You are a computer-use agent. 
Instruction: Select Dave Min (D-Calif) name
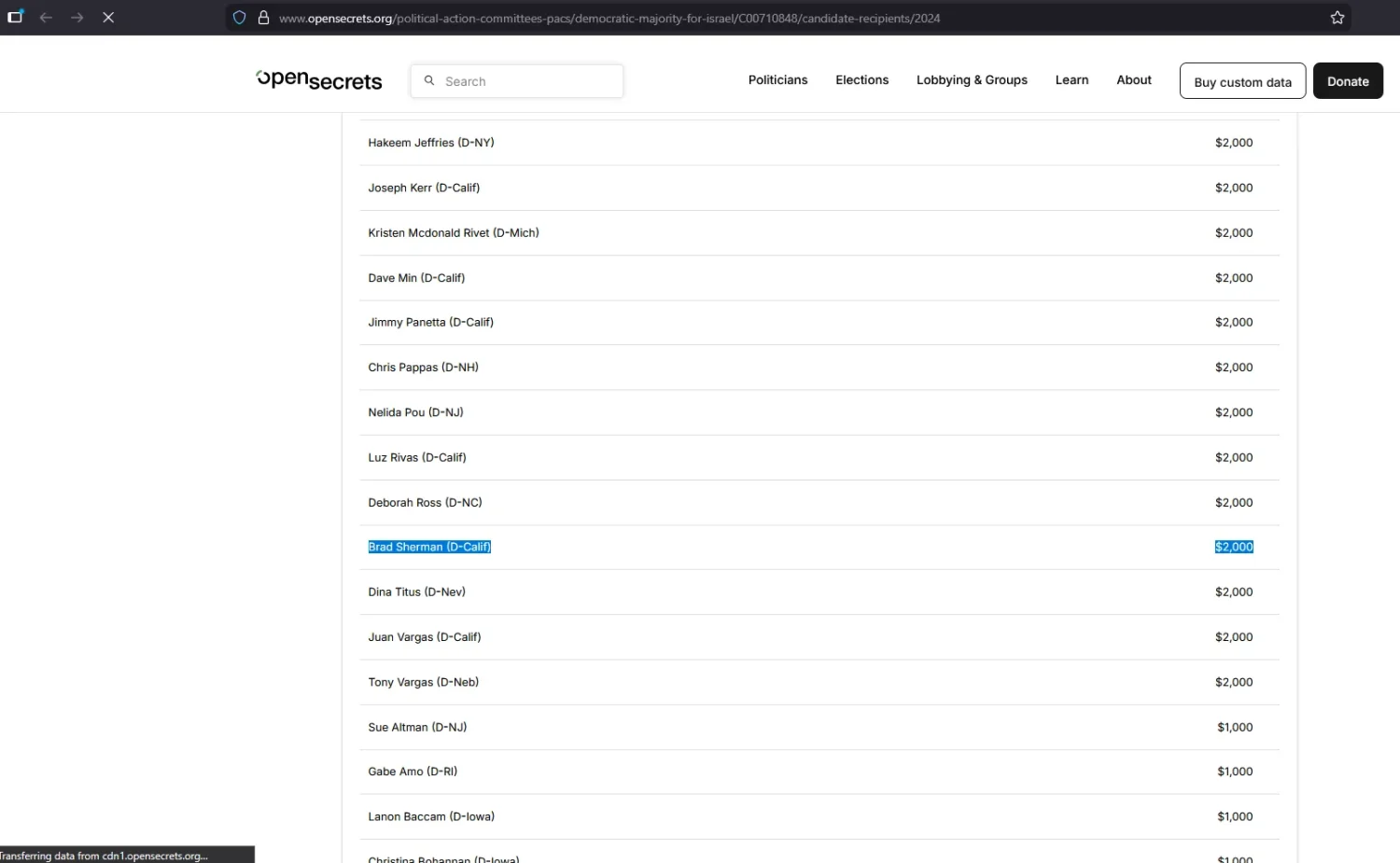click(x=416, y=278)
